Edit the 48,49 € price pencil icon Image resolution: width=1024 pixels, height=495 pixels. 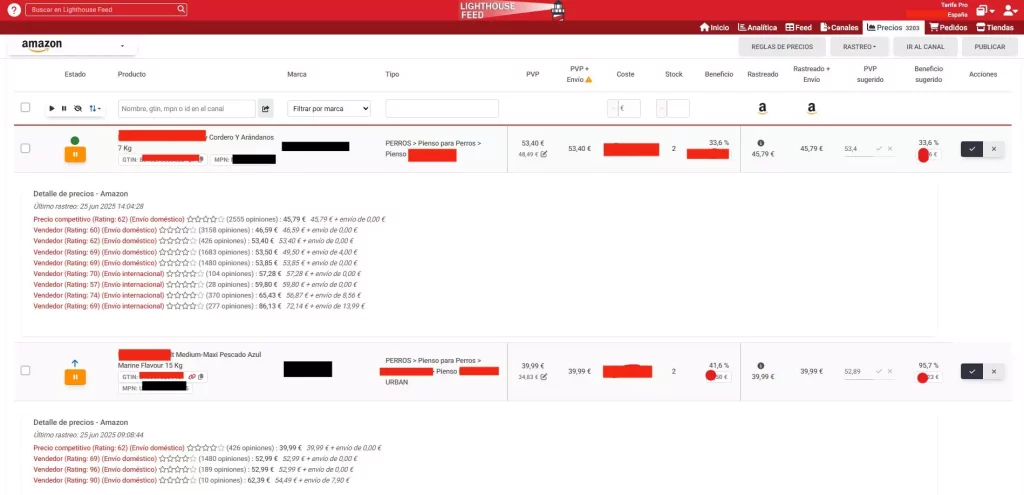click(543, 154)
